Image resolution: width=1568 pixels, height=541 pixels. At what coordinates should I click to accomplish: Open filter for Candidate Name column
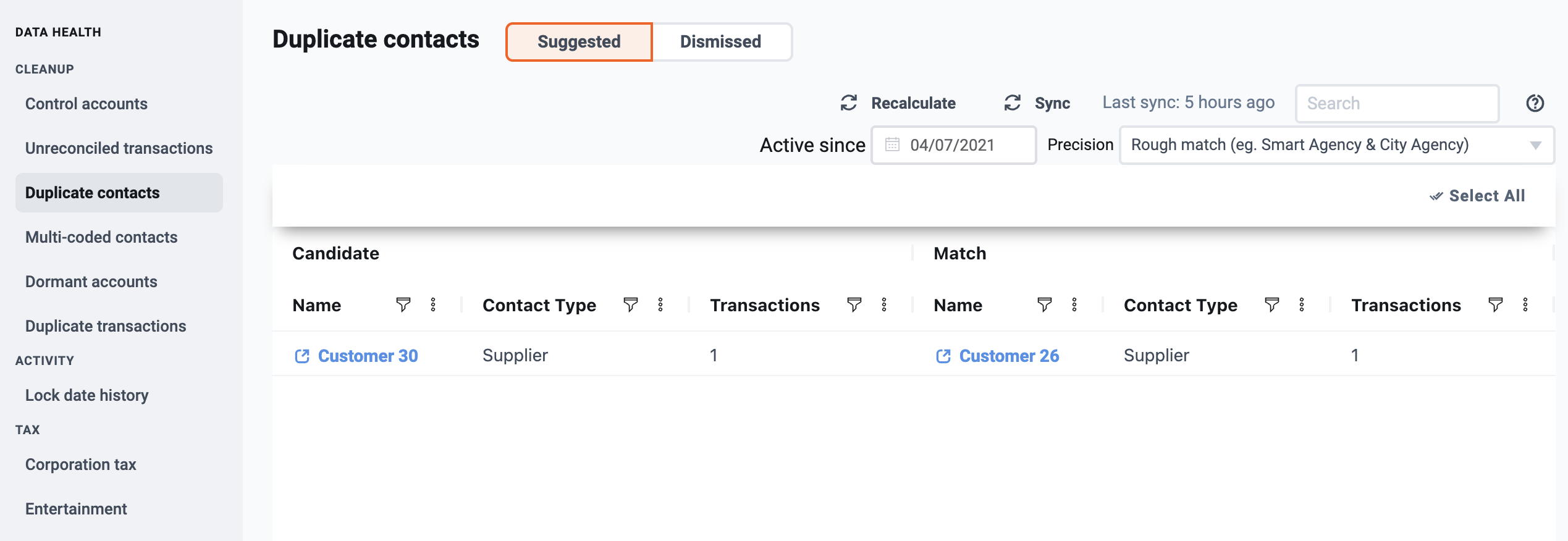point(403,304)
